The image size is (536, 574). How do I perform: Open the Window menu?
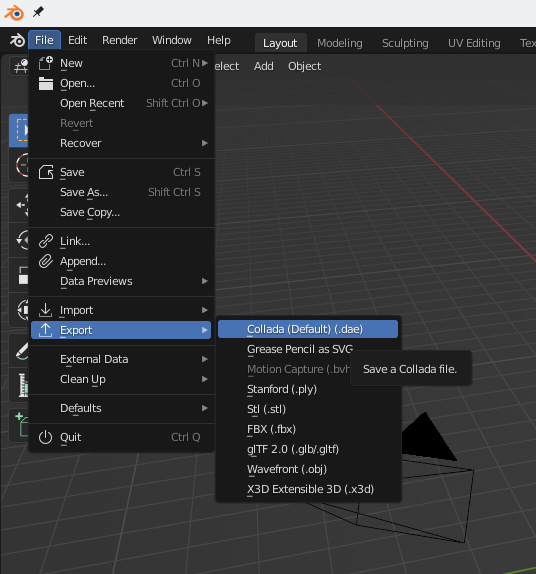(x=172, y=40)
